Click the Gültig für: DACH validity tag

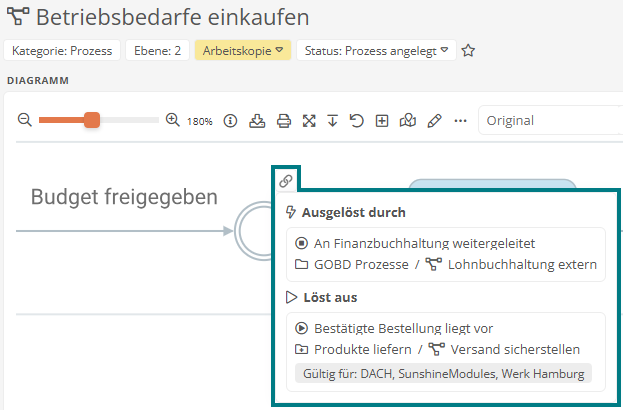(x=443, y=373)
